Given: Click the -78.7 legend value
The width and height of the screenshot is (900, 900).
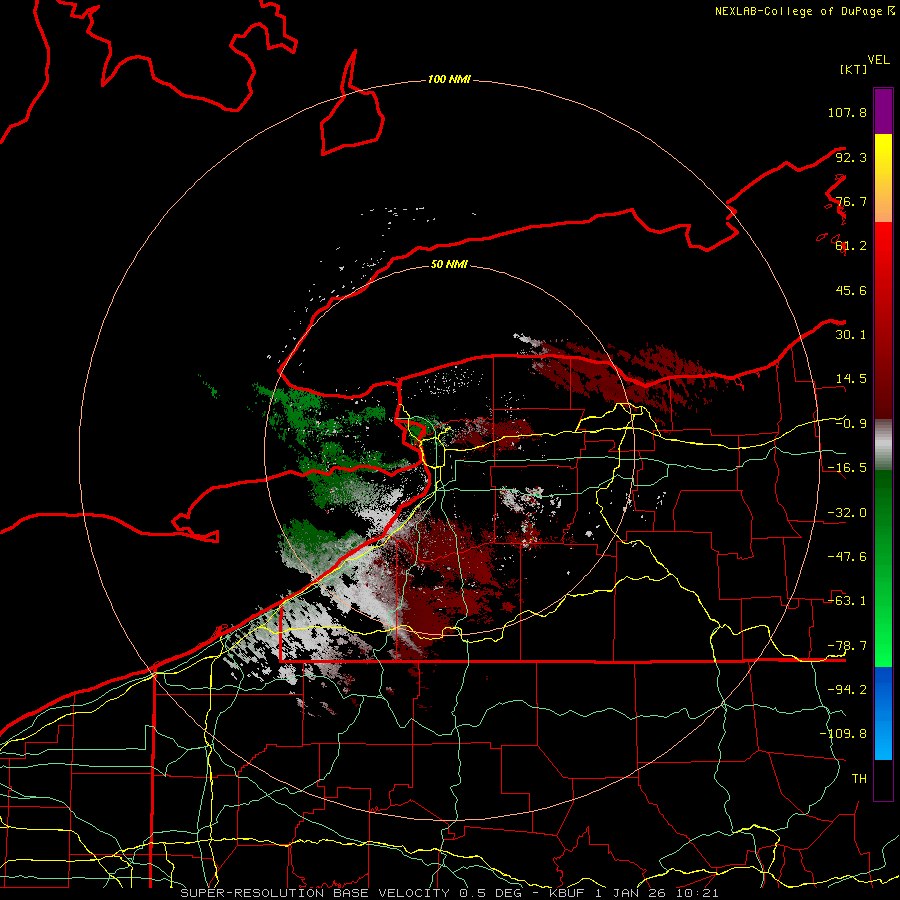Looking at the screenshot, I should 847,646.
